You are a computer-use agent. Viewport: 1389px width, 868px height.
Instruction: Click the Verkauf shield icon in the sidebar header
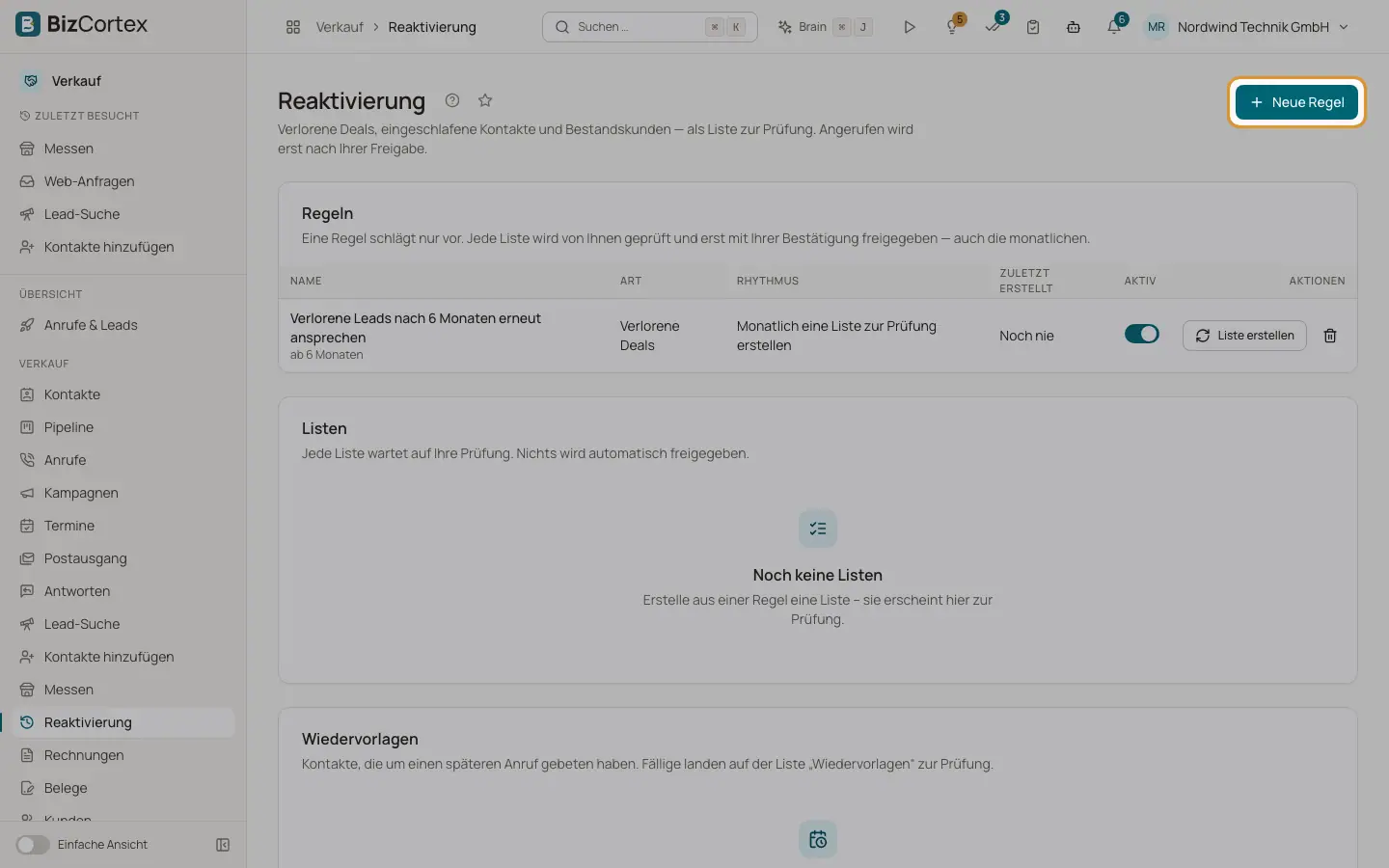[x=31, y=81]
